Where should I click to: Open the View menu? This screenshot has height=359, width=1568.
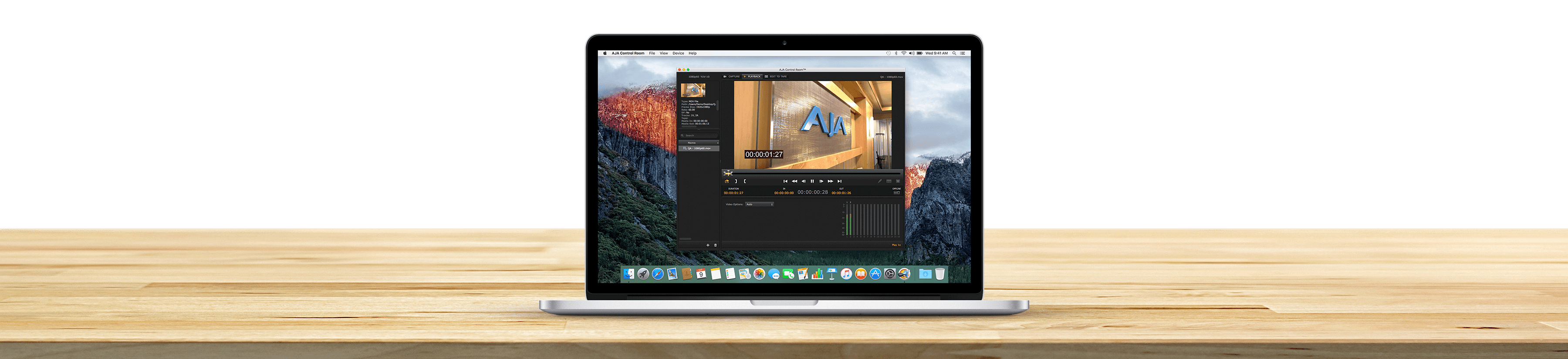pos(663,54)
